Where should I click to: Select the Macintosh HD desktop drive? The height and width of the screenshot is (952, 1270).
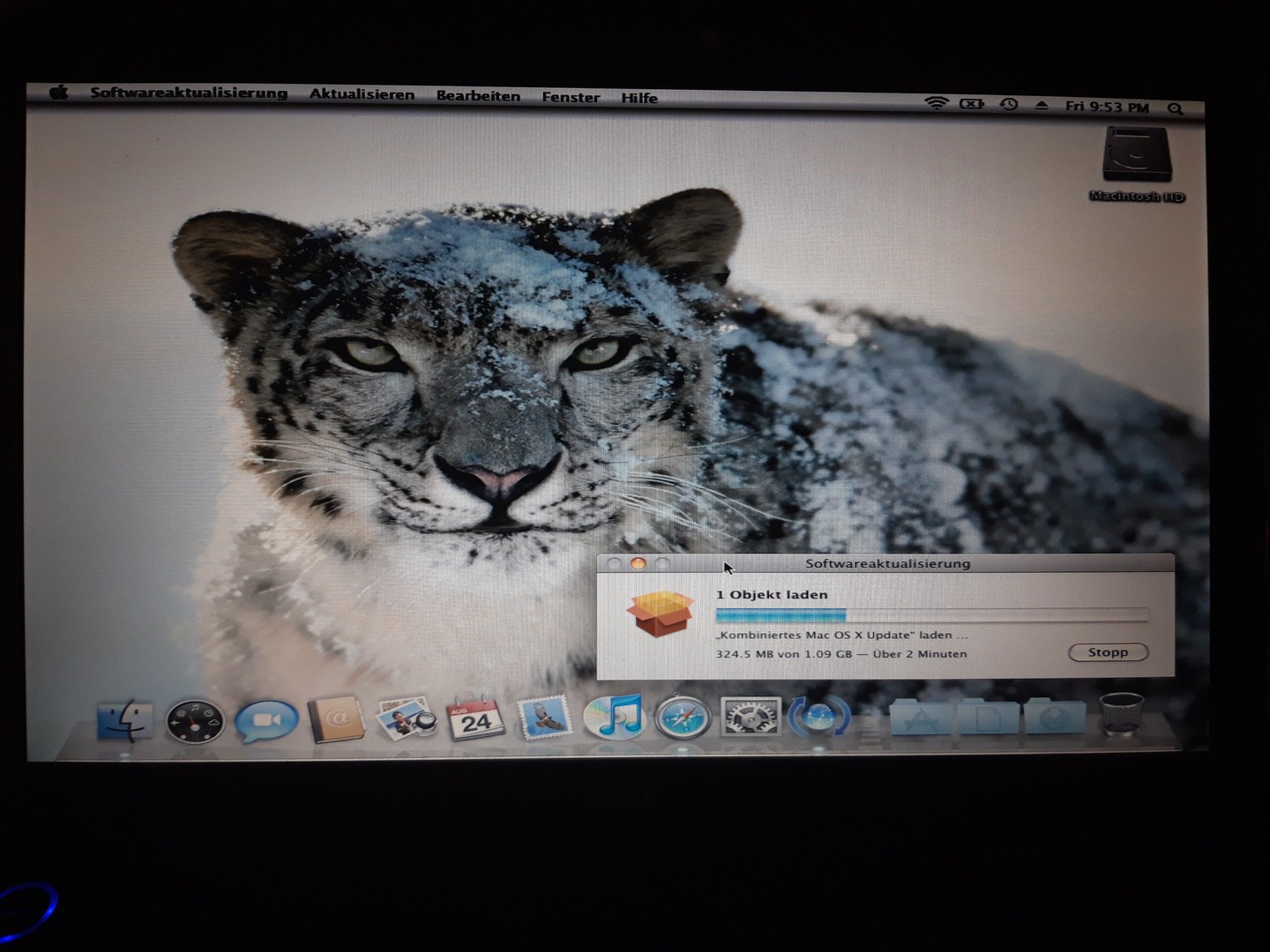click(x=1138, y=165)
